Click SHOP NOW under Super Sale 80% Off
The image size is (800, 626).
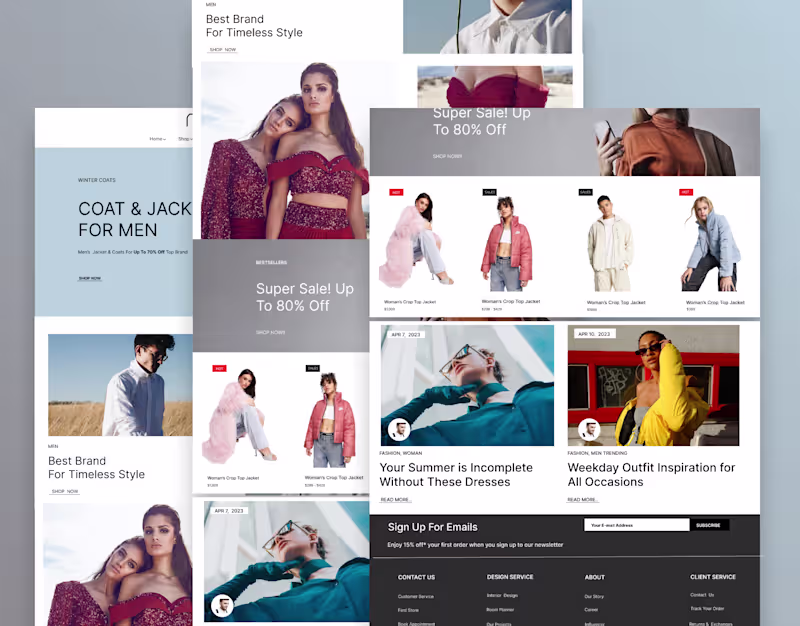pos(445,156)
